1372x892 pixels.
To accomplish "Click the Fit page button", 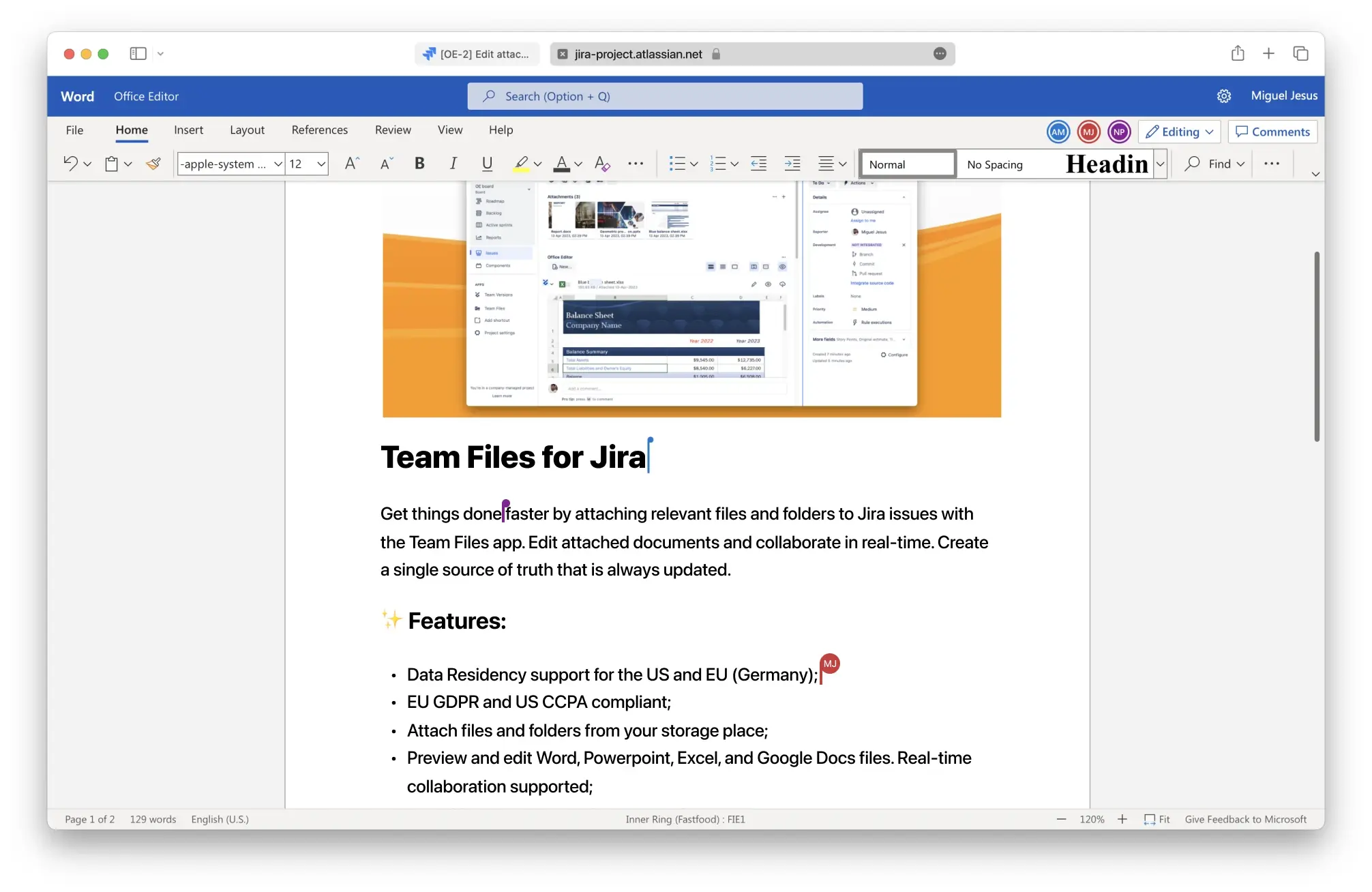I will (x=1157, y=819).
